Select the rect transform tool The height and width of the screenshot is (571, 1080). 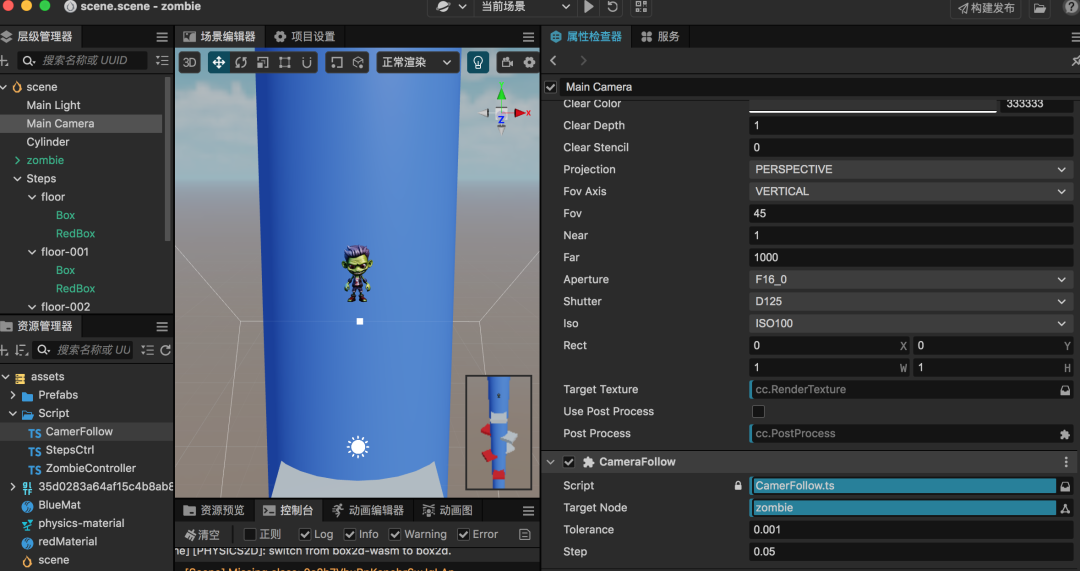pyautogui.click(x=284, y=63)
